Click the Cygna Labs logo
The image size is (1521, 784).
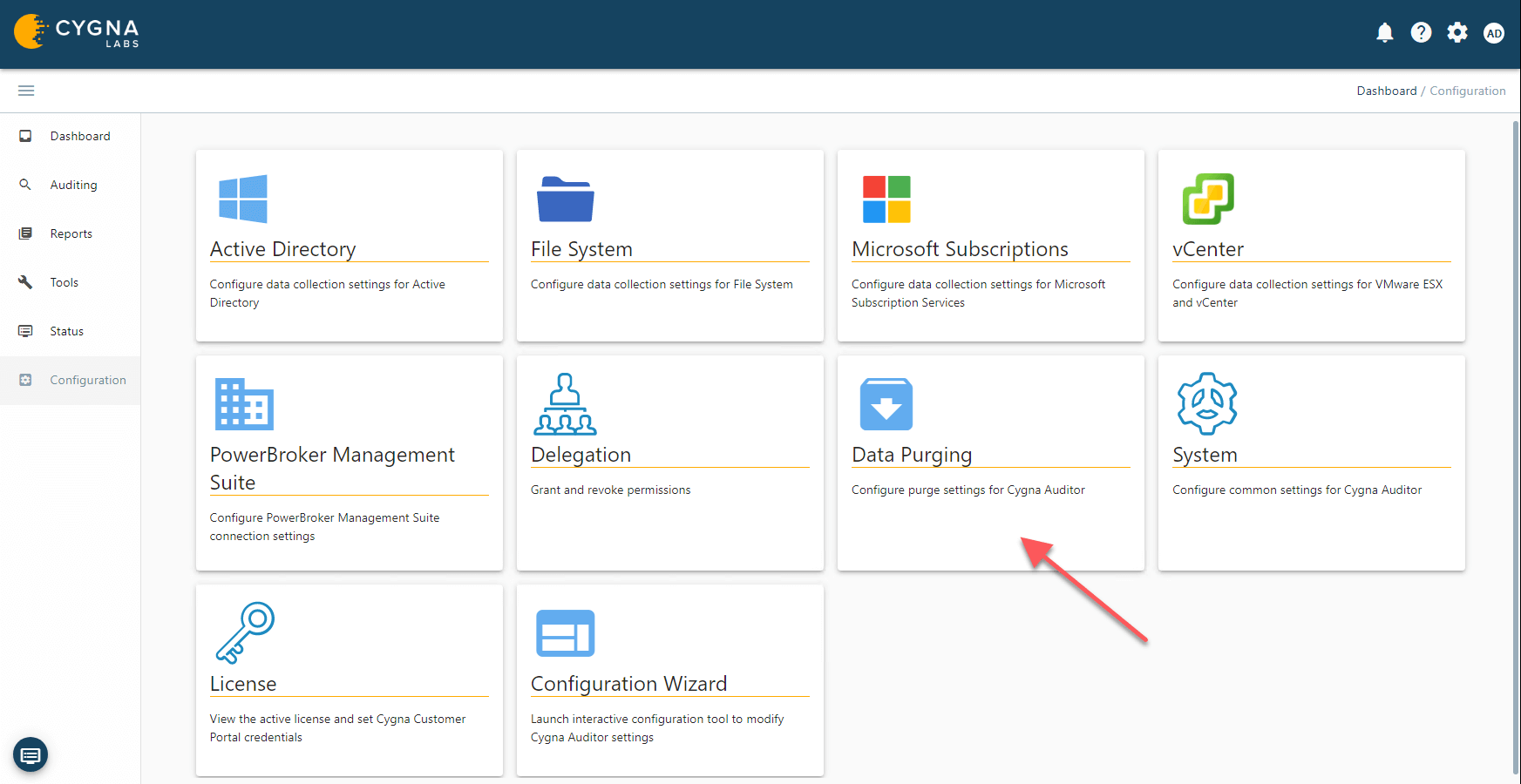pos(77,32)
